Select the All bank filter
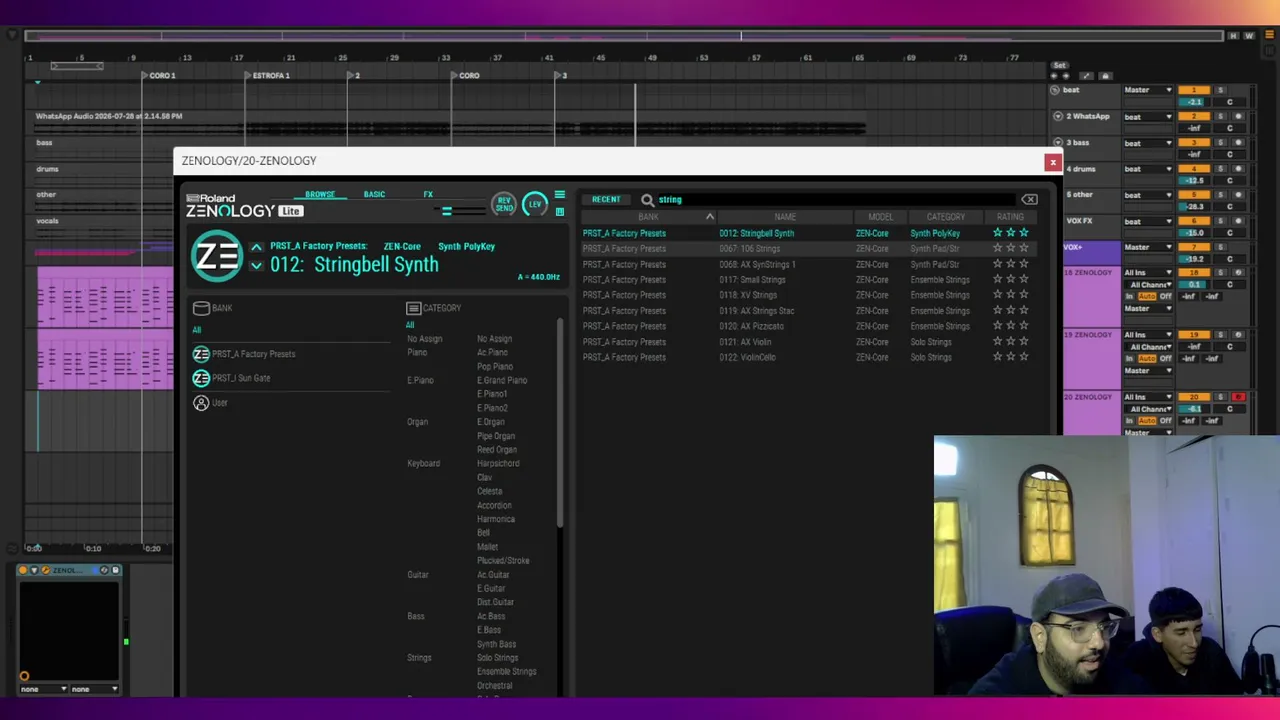Image resolution: width=1280 pixels, height=720 pixels. tap(197, 330)
